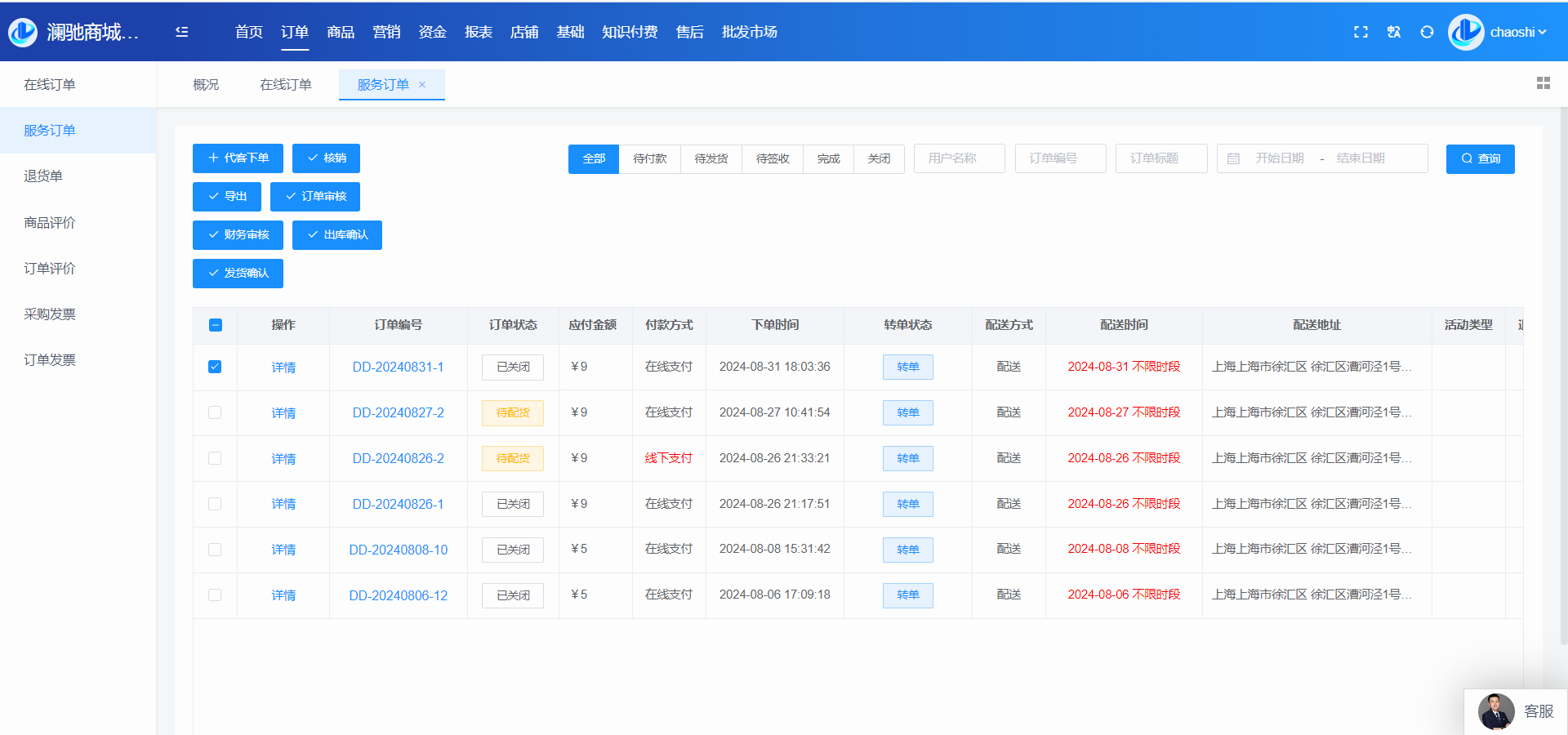Screen dimensions: 1568x735
Task: Enter fullscreen mode icon
Action: [1361, 32]
